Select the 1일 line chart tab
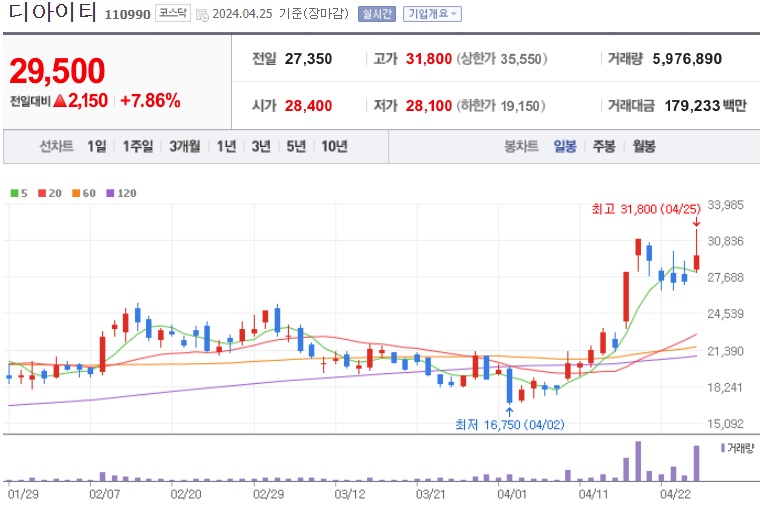Screen dimensions: 760x505 click(x=96, y=146)
